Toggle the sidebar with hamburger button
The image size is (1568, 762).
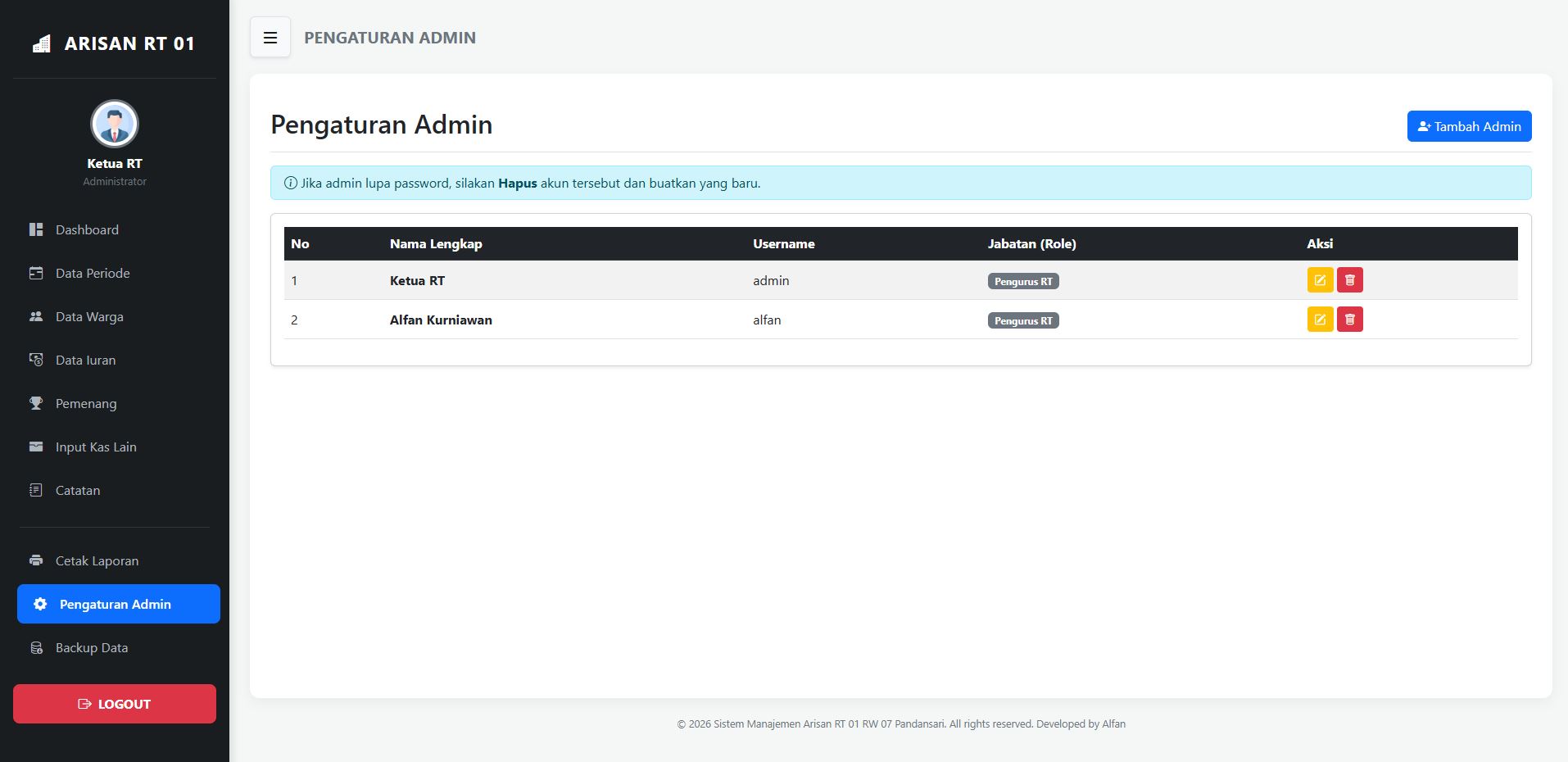270,38
